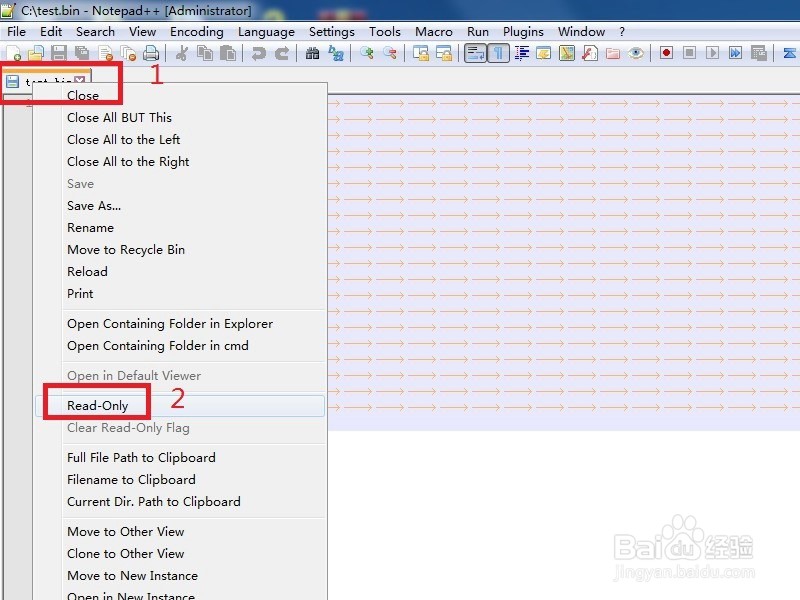Screen dimensions: 800x600
Task: Click the Open file toolbar icon
Action: 36,53
